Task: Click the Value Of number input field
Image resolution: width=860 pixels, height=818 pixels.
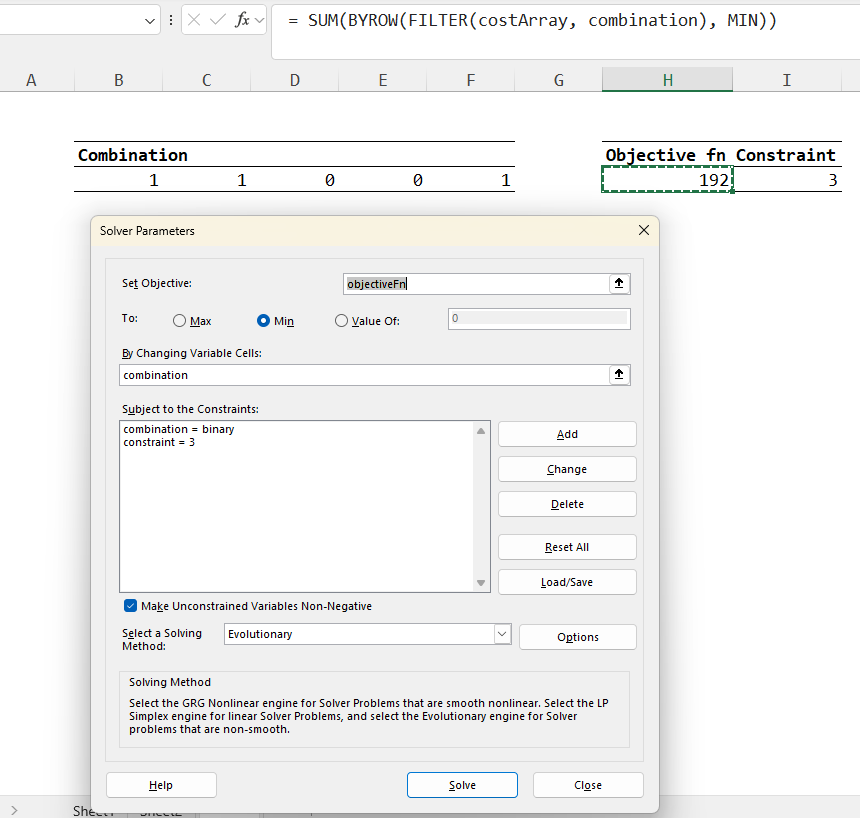Action: 539,319
